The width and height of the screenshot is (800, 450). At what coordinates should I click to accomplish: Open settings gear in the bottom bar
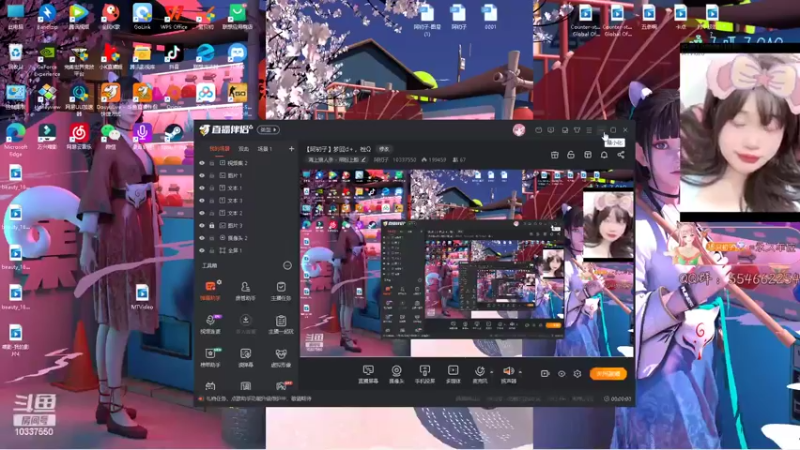577,373
